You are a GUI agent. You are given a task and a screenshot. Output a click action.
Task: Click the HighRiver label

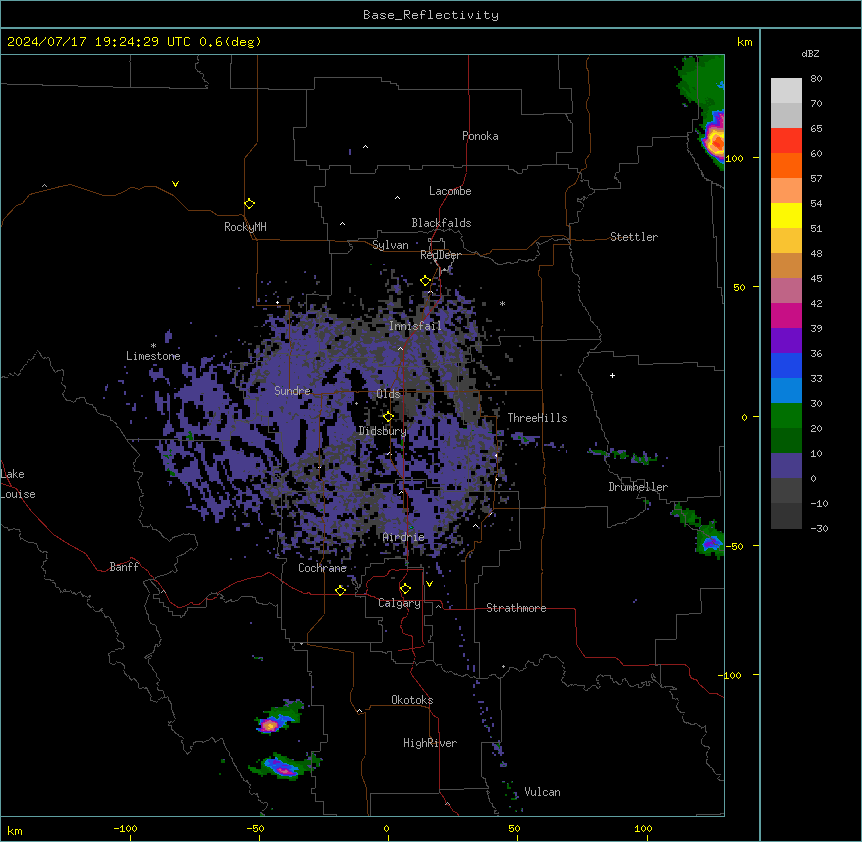click(430, 743)
